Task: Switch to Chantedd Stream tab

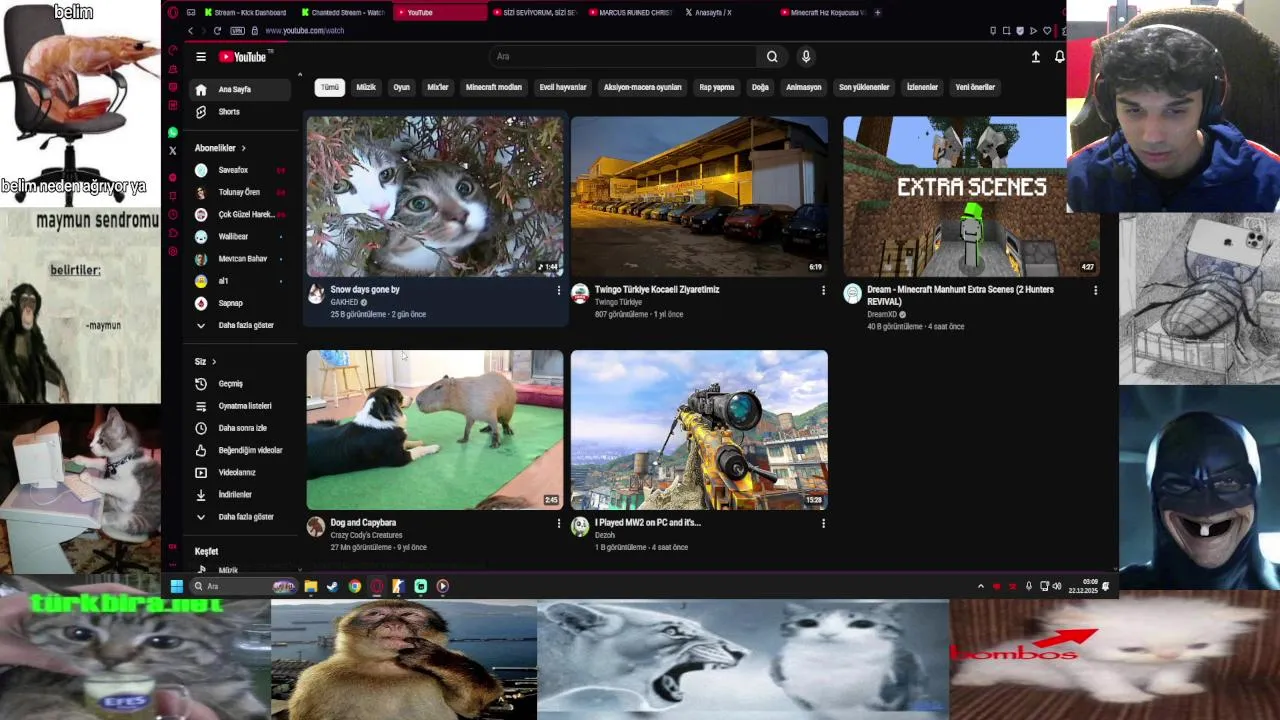Action: pos(342,13)
